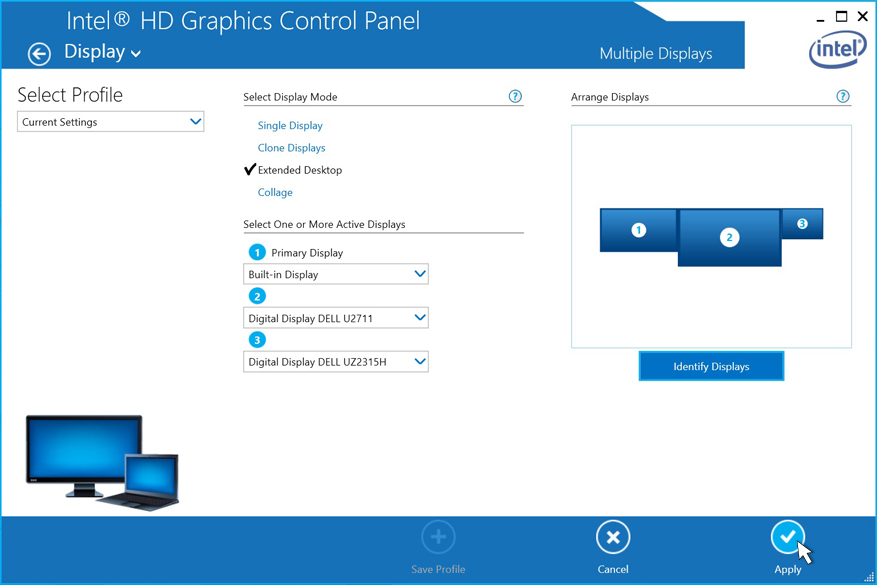This screenshot has height=585, width=877.
Task: Click the Intel logo
Action: coord(837,50)
